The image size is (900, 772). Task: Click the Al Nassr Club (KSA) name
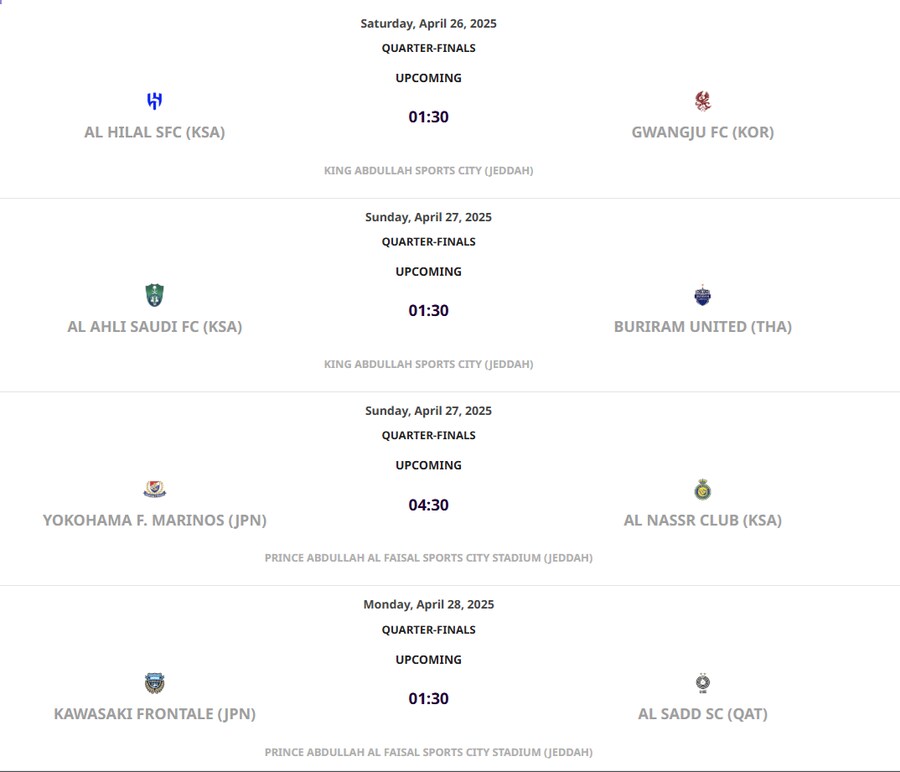click(703, 520)
